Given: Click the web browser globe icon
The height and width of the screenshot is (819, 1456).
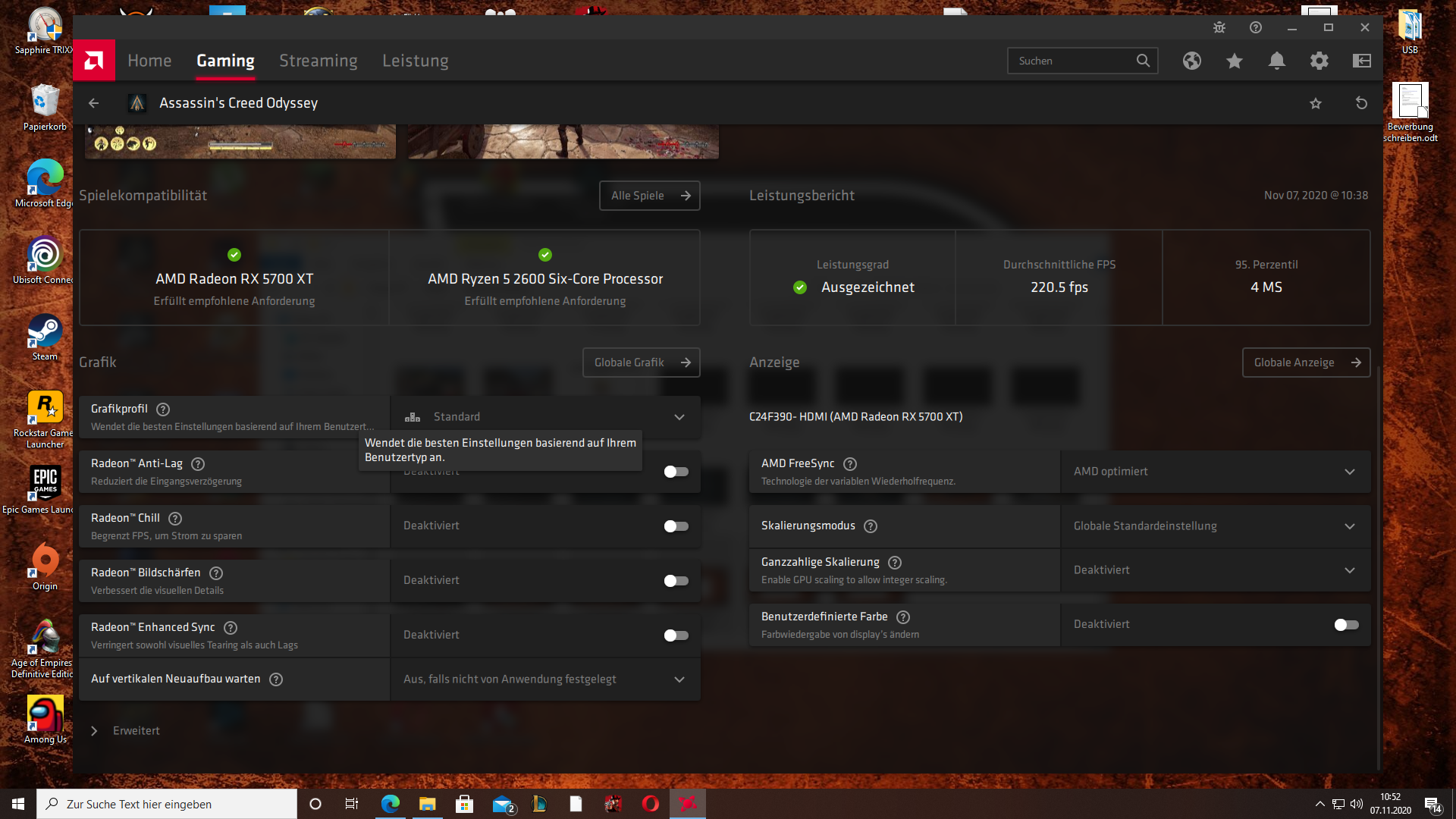Looking at the screenshot, I should click(x=1192, y=61).
